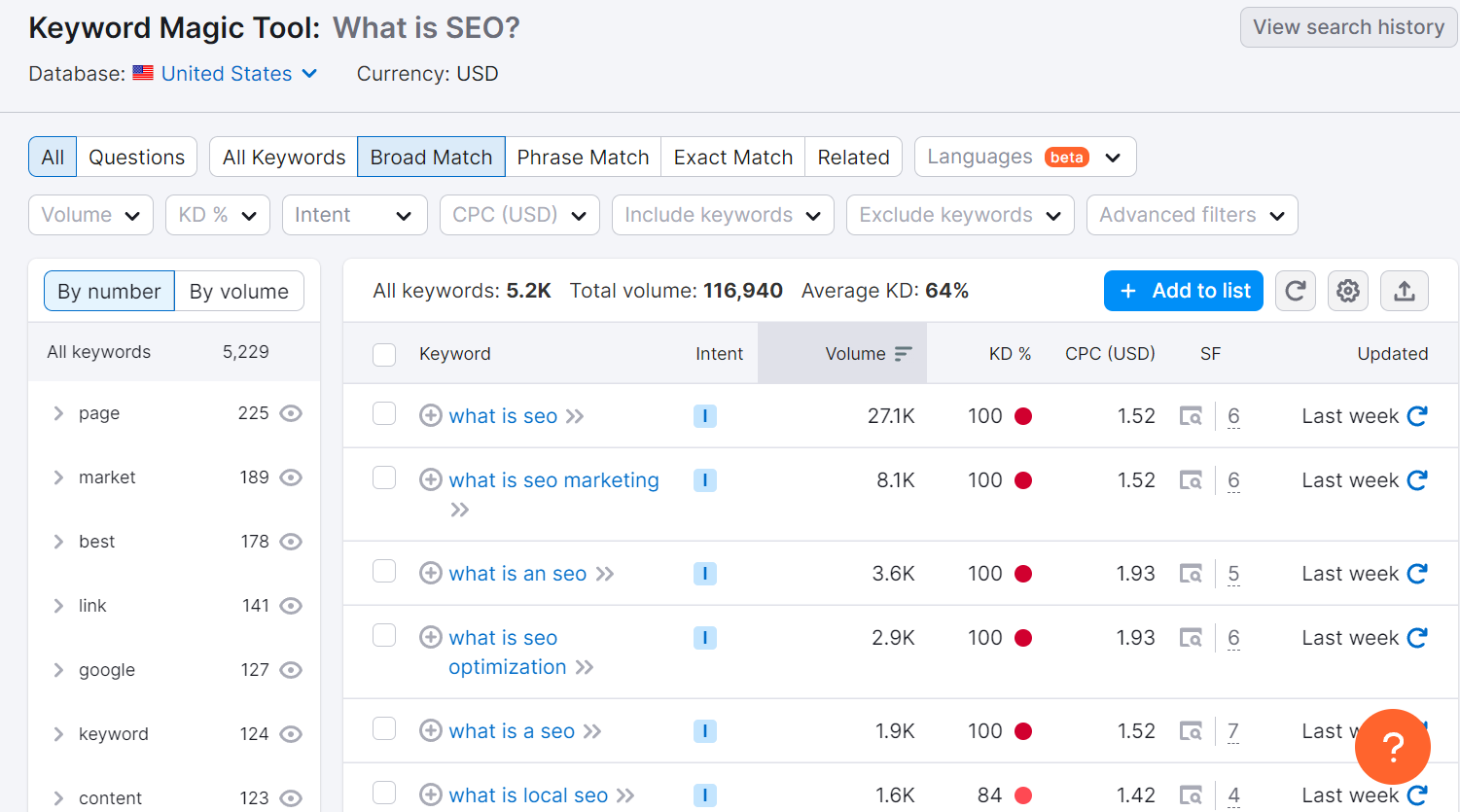
Task: Click the refresh icon beside Add to list
Action: click(x=1296, y=291)
